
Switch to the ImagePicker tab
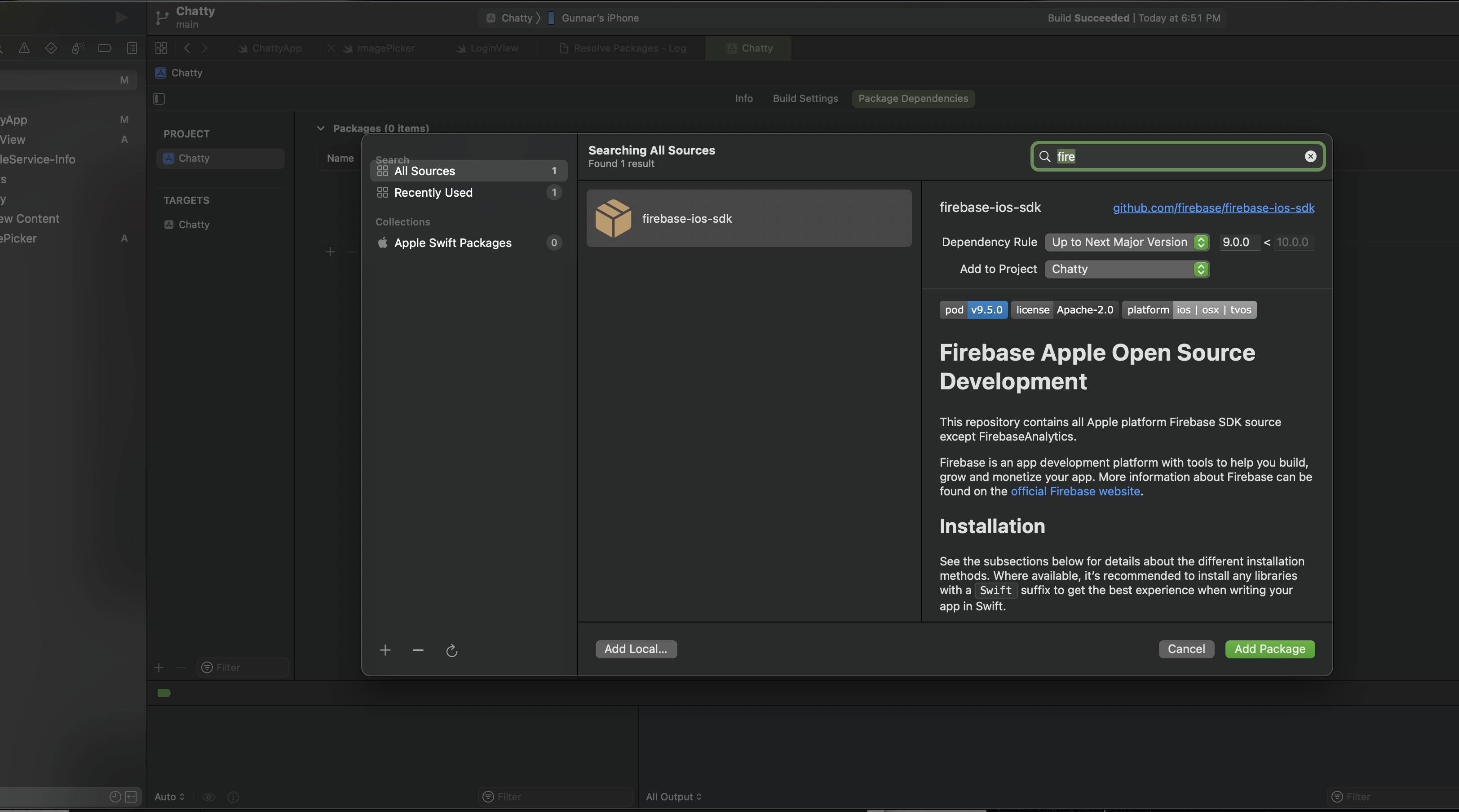point(379,48)
